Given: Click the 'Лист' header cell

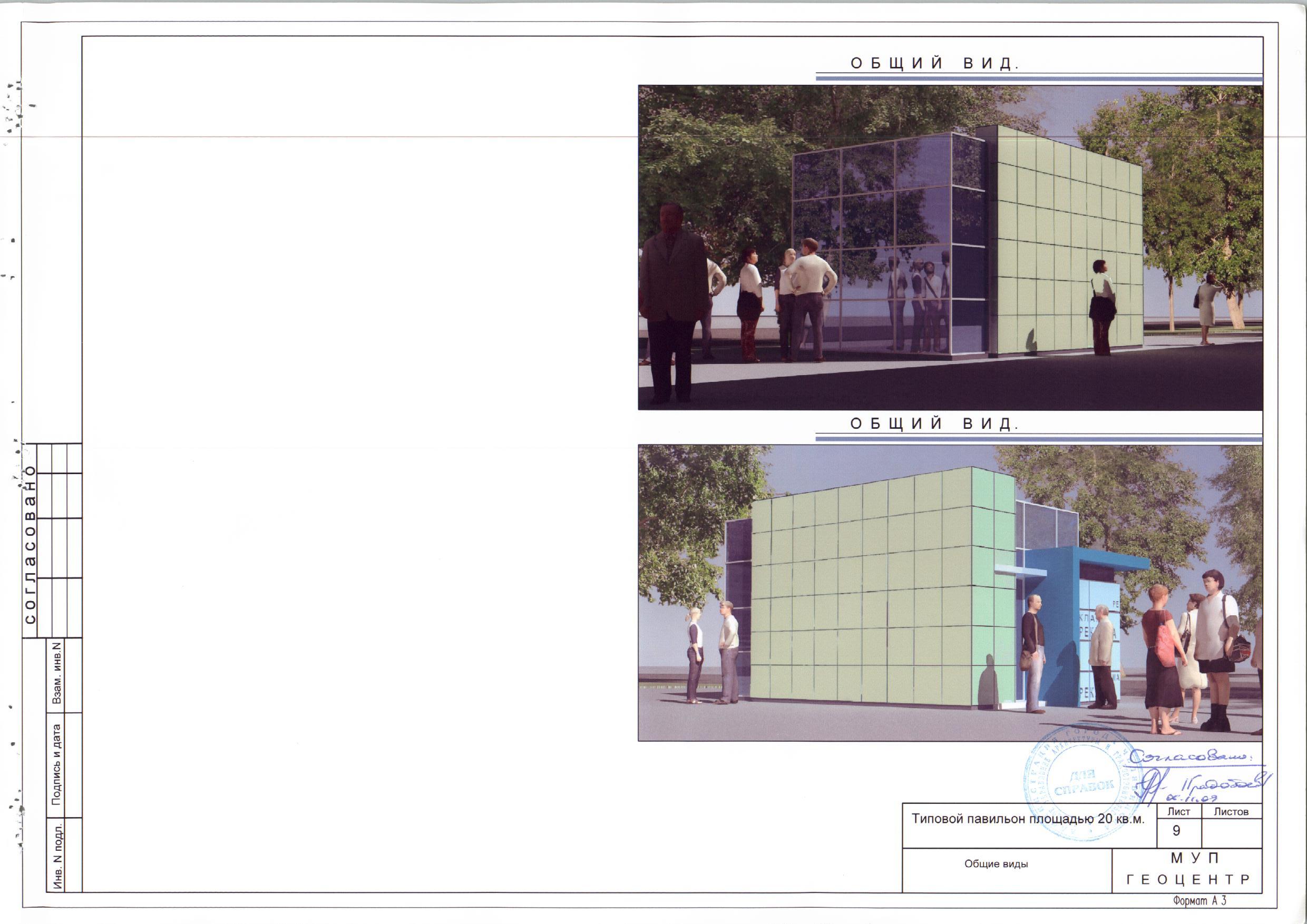Looking at the screenshot, I should click(x=1178, y=812).
